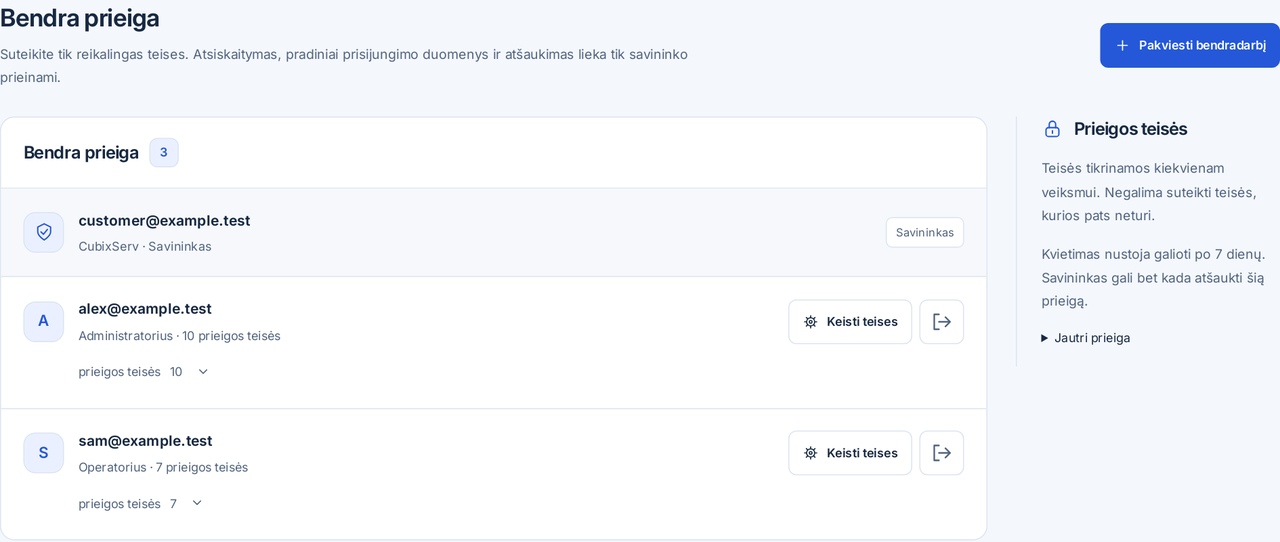Click sam's avatar letter S
The image size is (1280, 542).
coord(43,453)
